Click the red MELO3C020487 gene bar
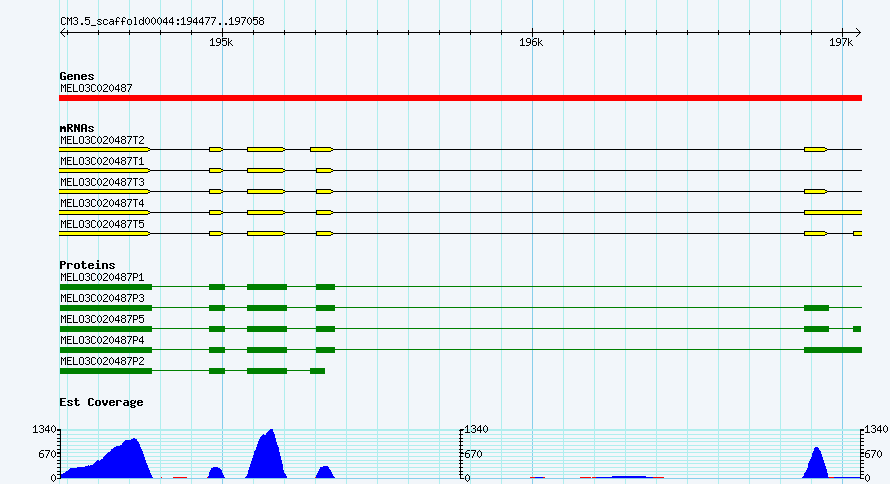890x484 pixels. [460, 98]
